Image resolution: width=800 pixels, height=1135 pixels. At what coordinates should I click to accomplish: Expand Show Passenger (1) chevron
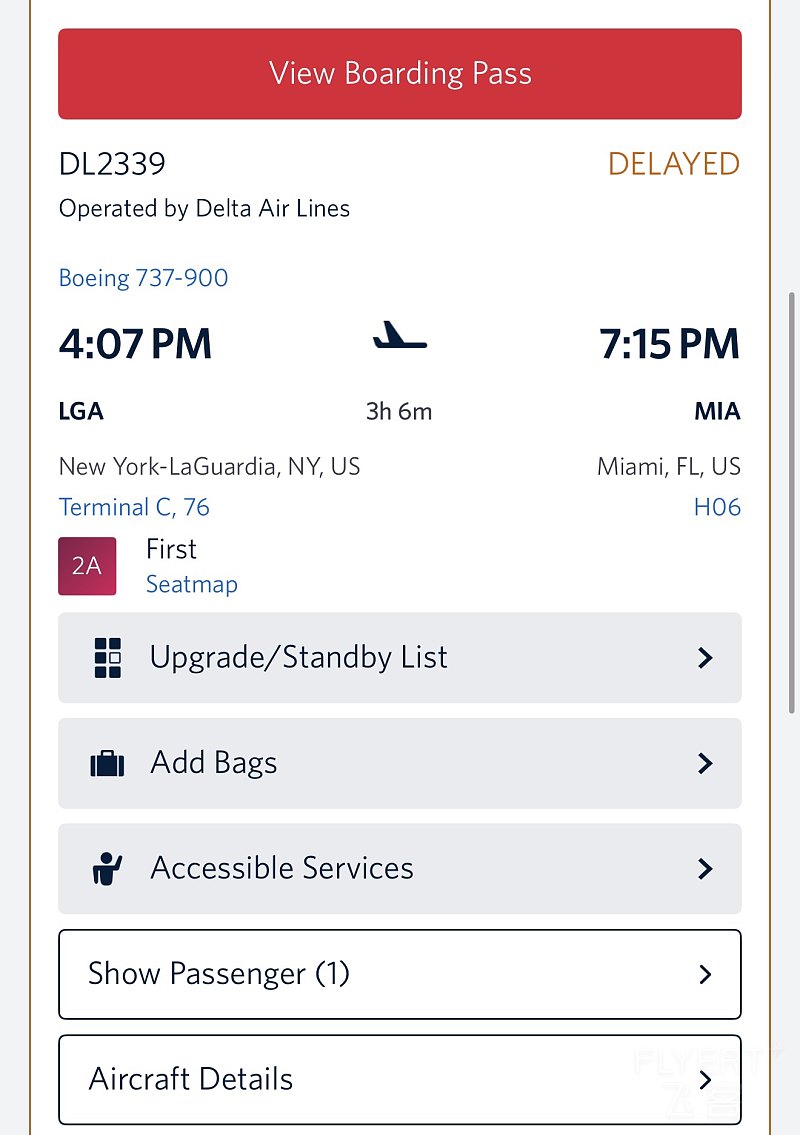tap(705, 974)
